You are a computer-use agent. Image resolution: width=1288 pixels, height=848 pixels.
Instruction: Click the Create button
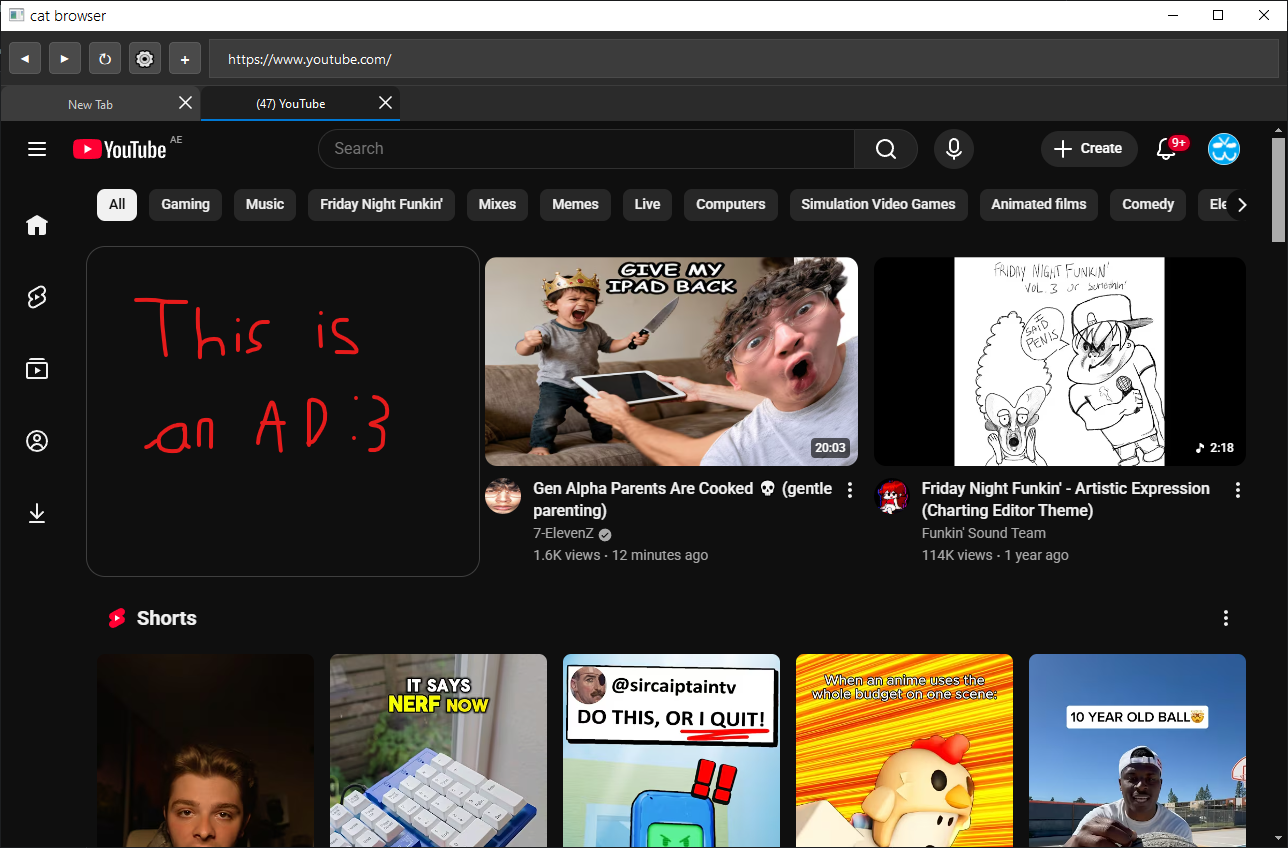tap(1089, 149)
